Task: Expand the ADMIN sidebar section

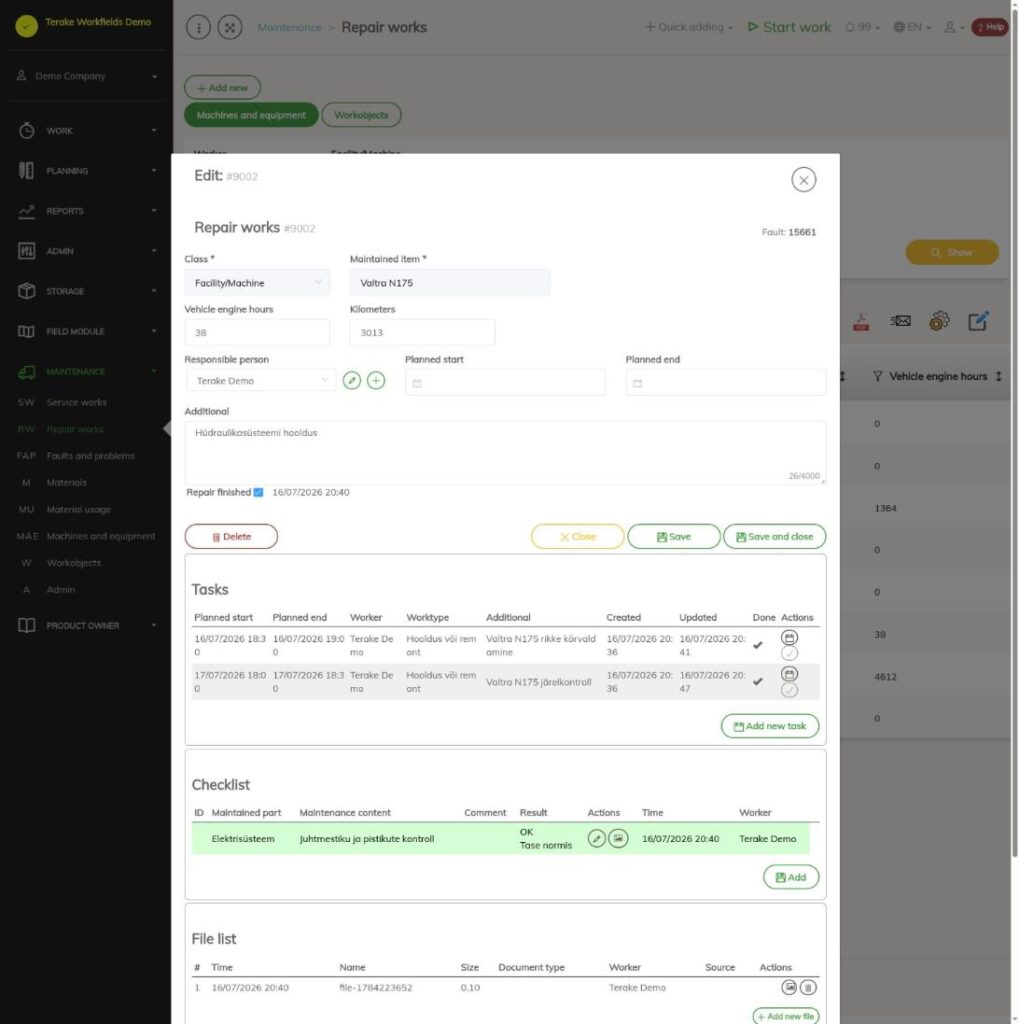Action: (86, 251)
